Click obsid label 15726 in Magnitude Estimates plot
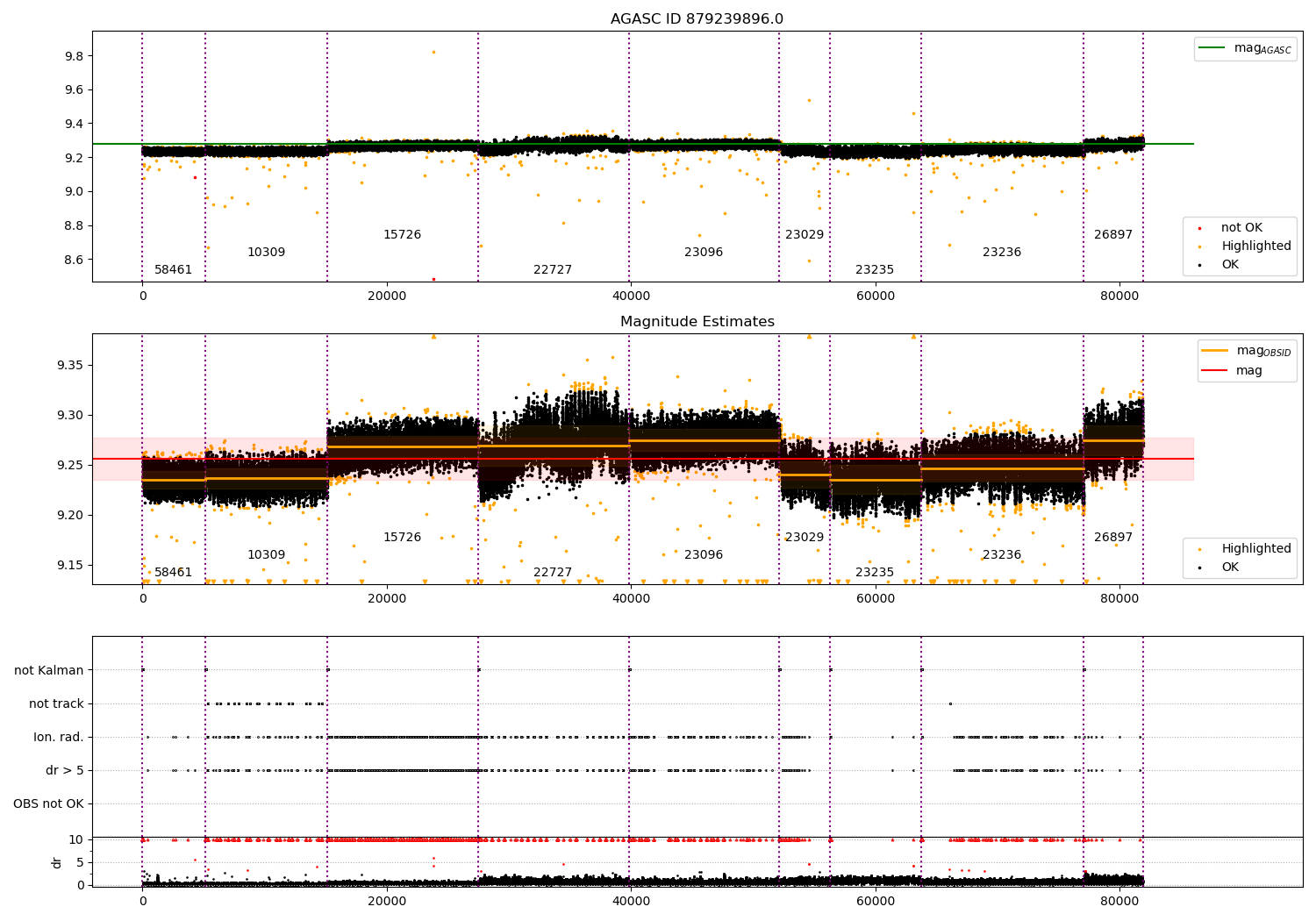1316x921 pixels. (x=402, y=537)
